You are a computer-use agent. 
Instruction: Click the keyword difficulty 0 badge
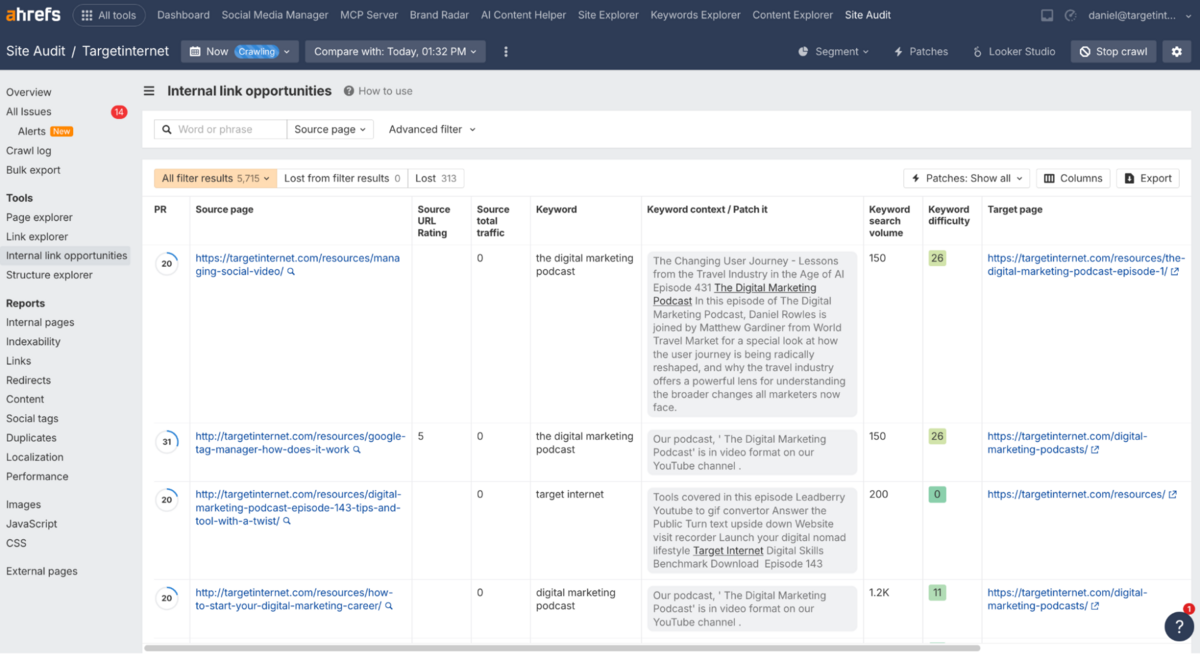coord(937,494)
